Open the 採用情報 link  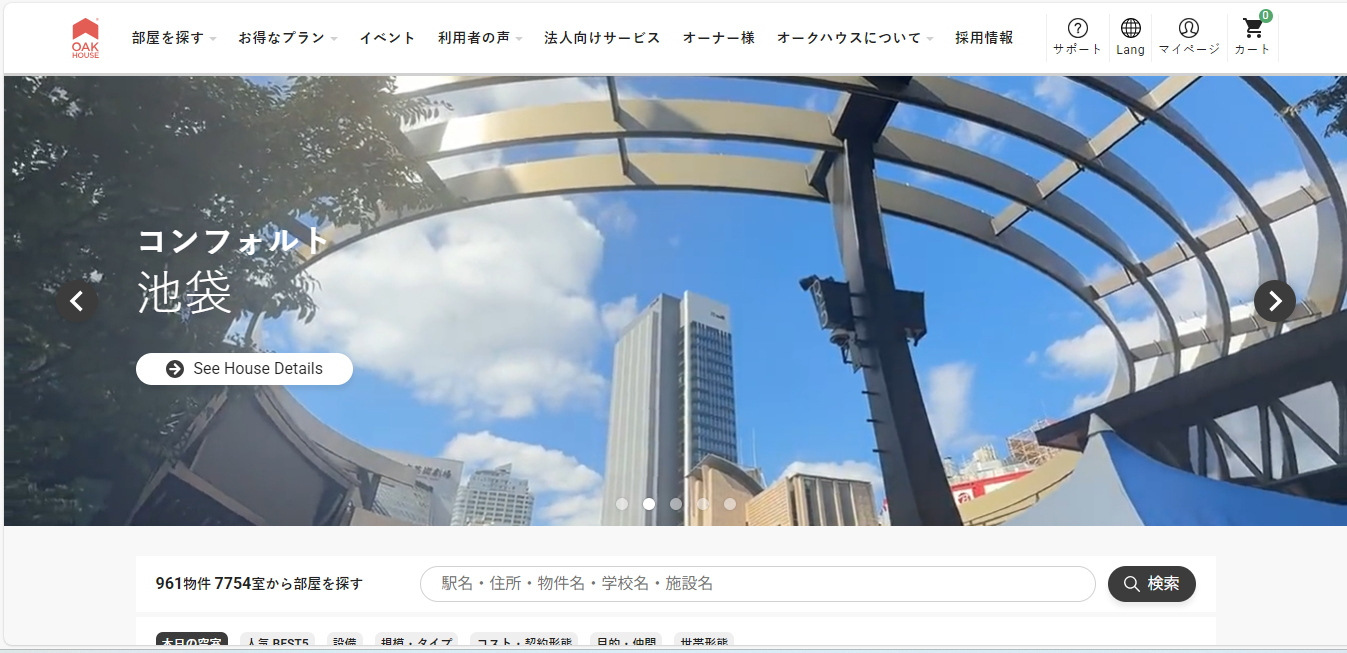coord(984,38)
